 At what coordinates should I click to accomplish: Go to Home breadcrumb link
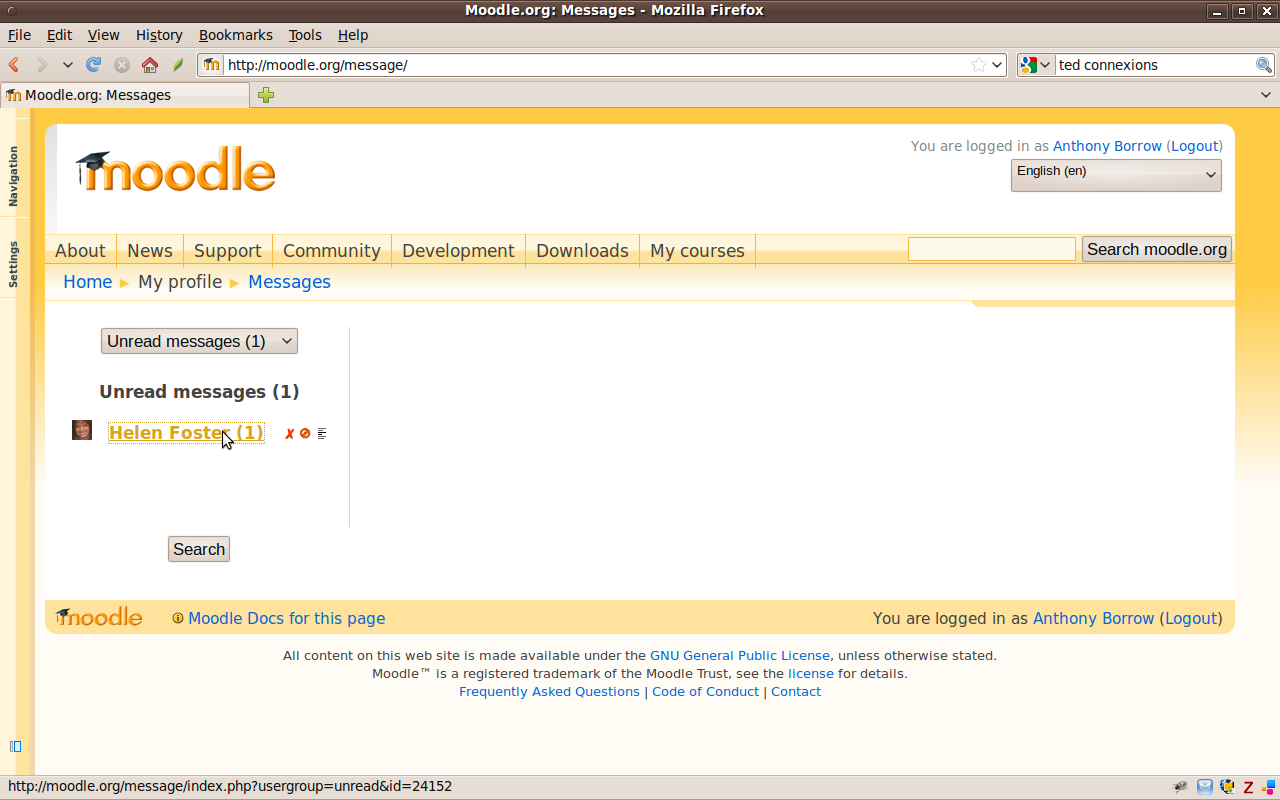(x=88, y=282)
